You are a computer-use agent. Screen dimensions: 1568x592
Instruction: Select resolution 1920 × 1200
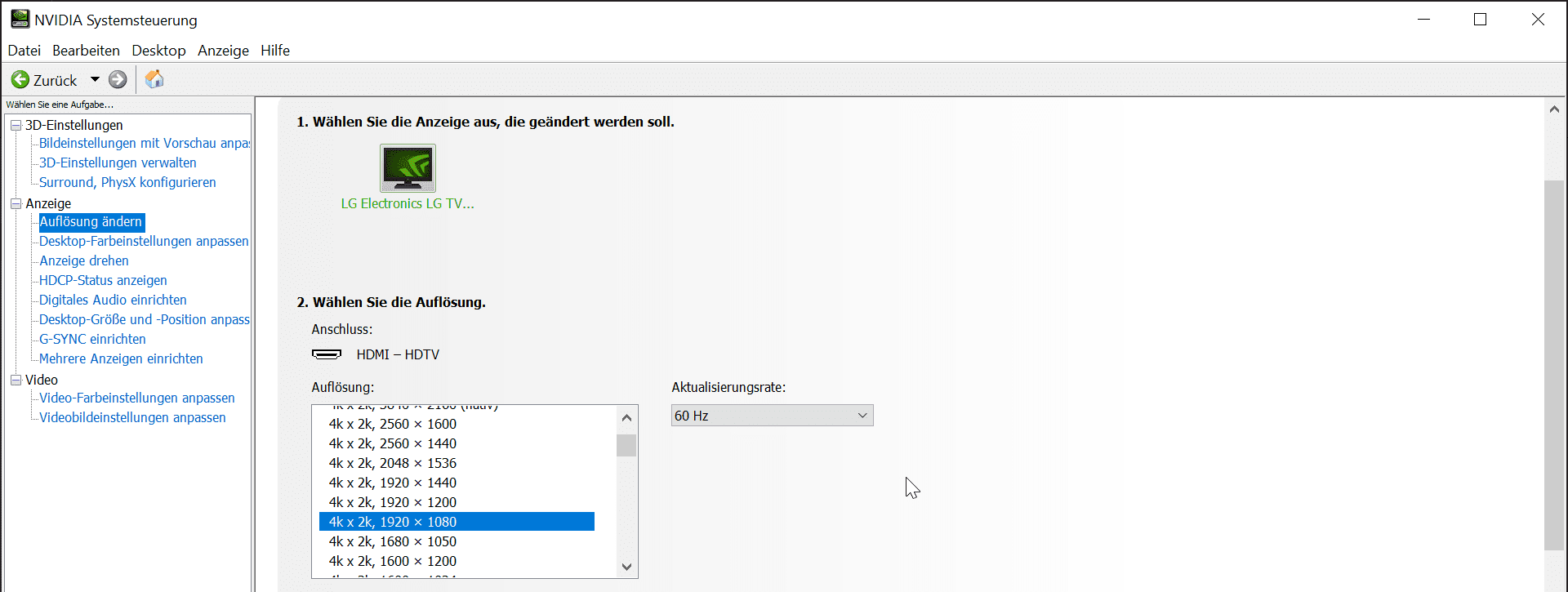click(457, 502)
